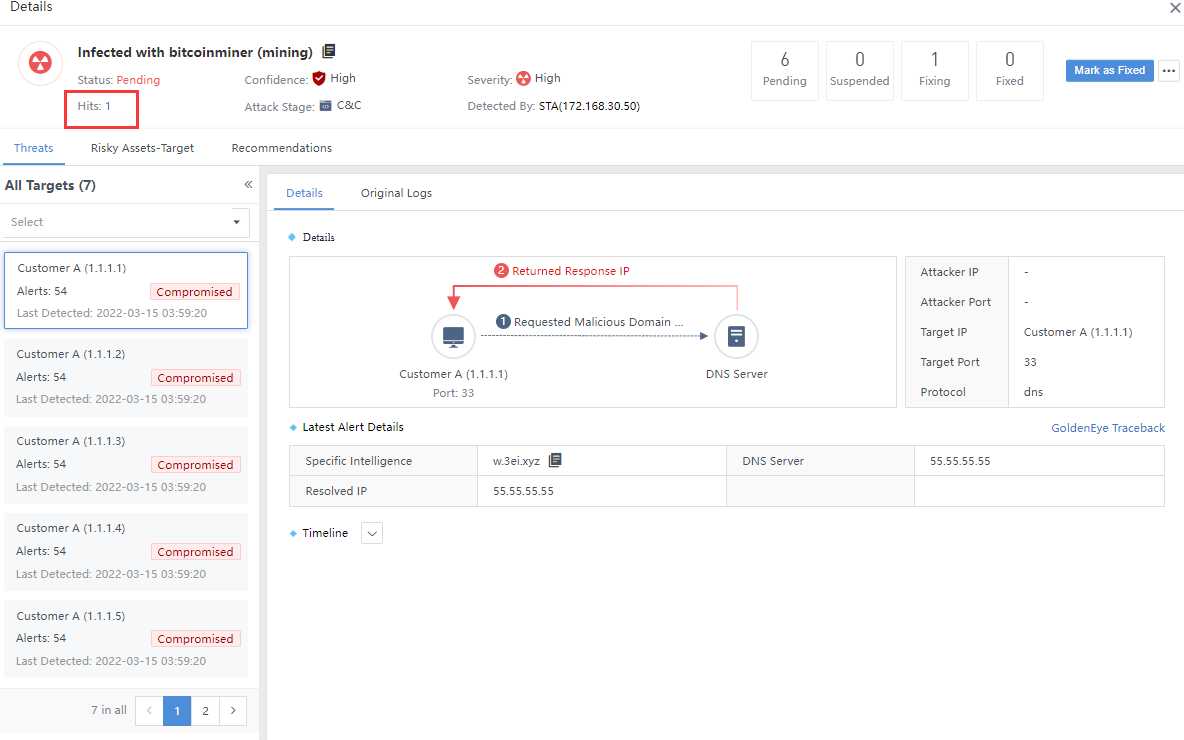Viewport: 1184px width, 740px height.
Task: Open the more options ellipsis menu
Action: [x=1168, y=71]
